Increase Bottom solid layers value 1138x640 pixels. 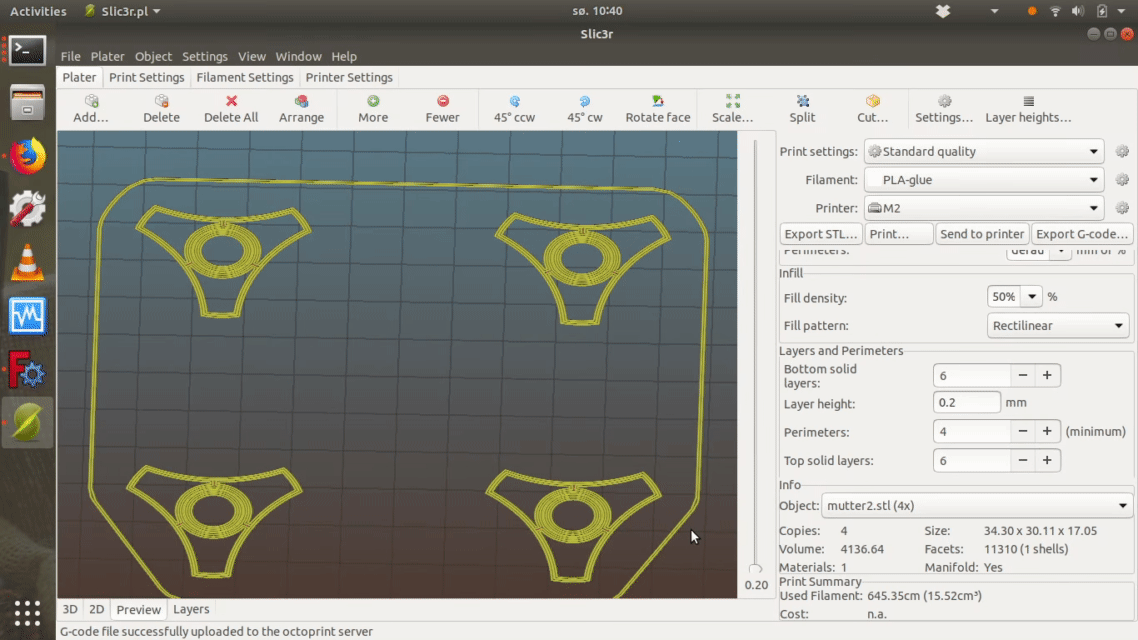pos(1047,375)
